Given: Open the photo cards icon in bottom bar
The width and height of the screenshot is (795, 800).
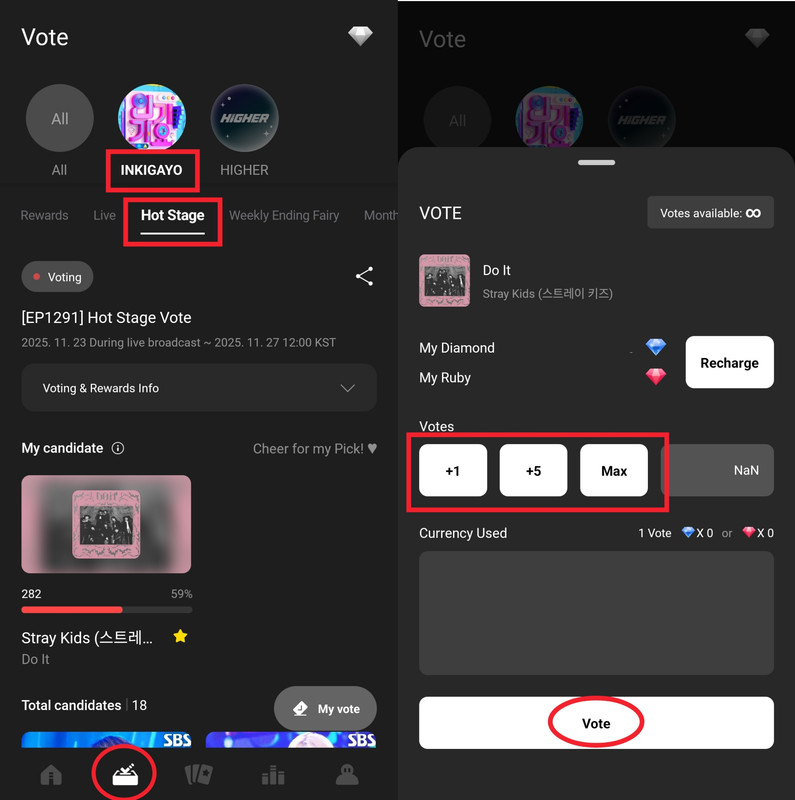Looking at the screenshot, I should (198, 774).
